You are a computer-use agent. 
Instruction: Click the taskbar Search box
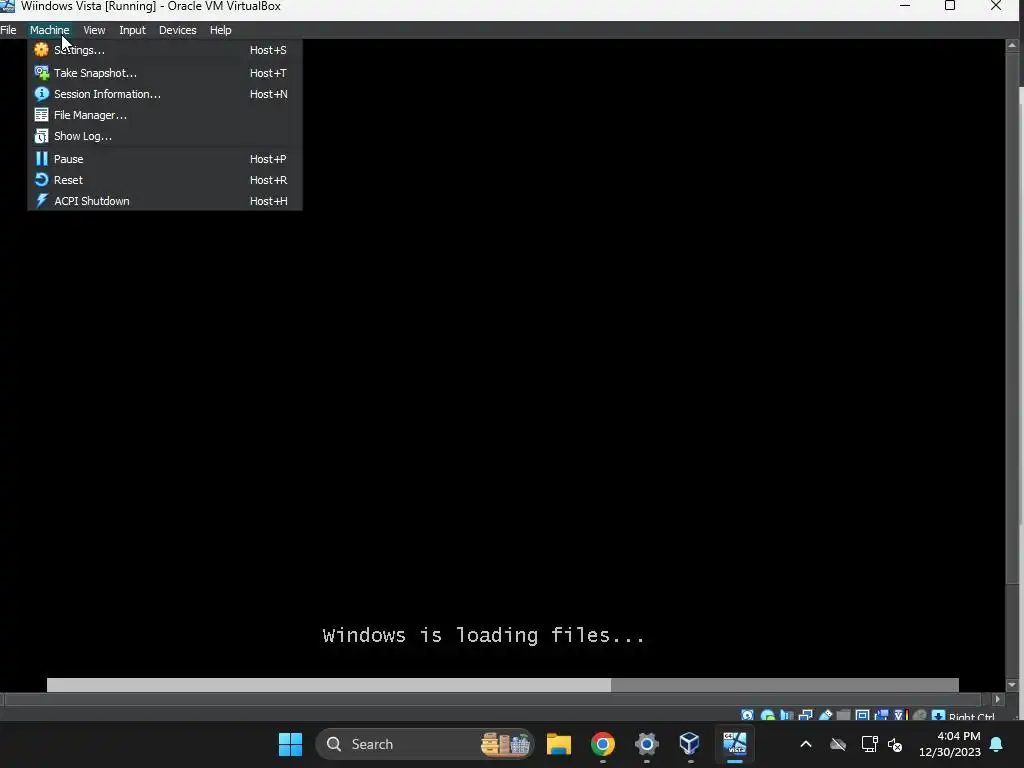point(424,744)
